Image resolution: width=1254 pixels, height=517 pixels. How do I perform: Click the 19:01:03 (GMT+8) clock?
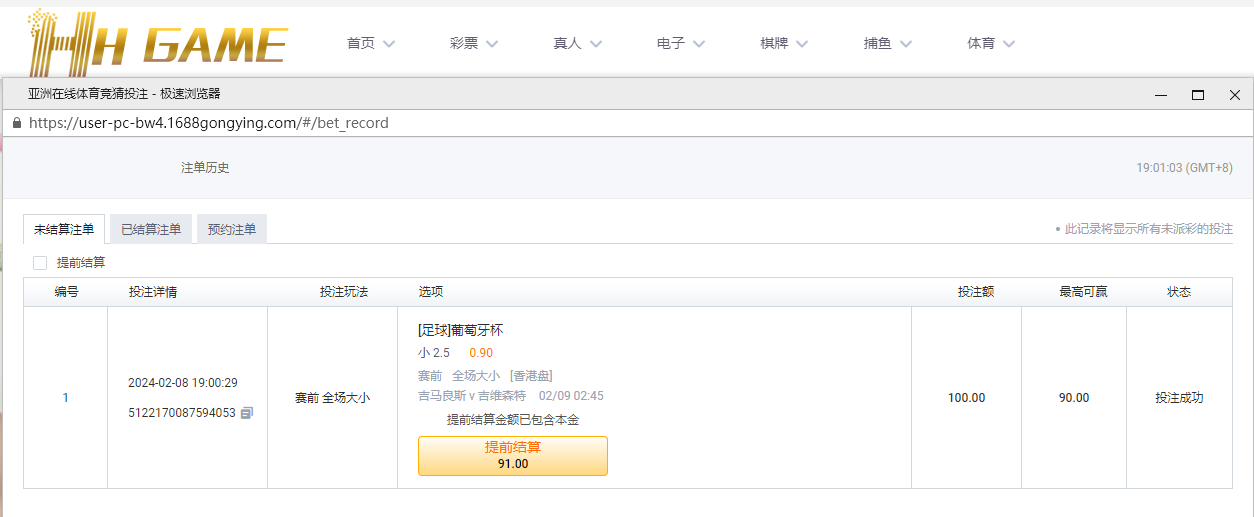point(1184,168)
